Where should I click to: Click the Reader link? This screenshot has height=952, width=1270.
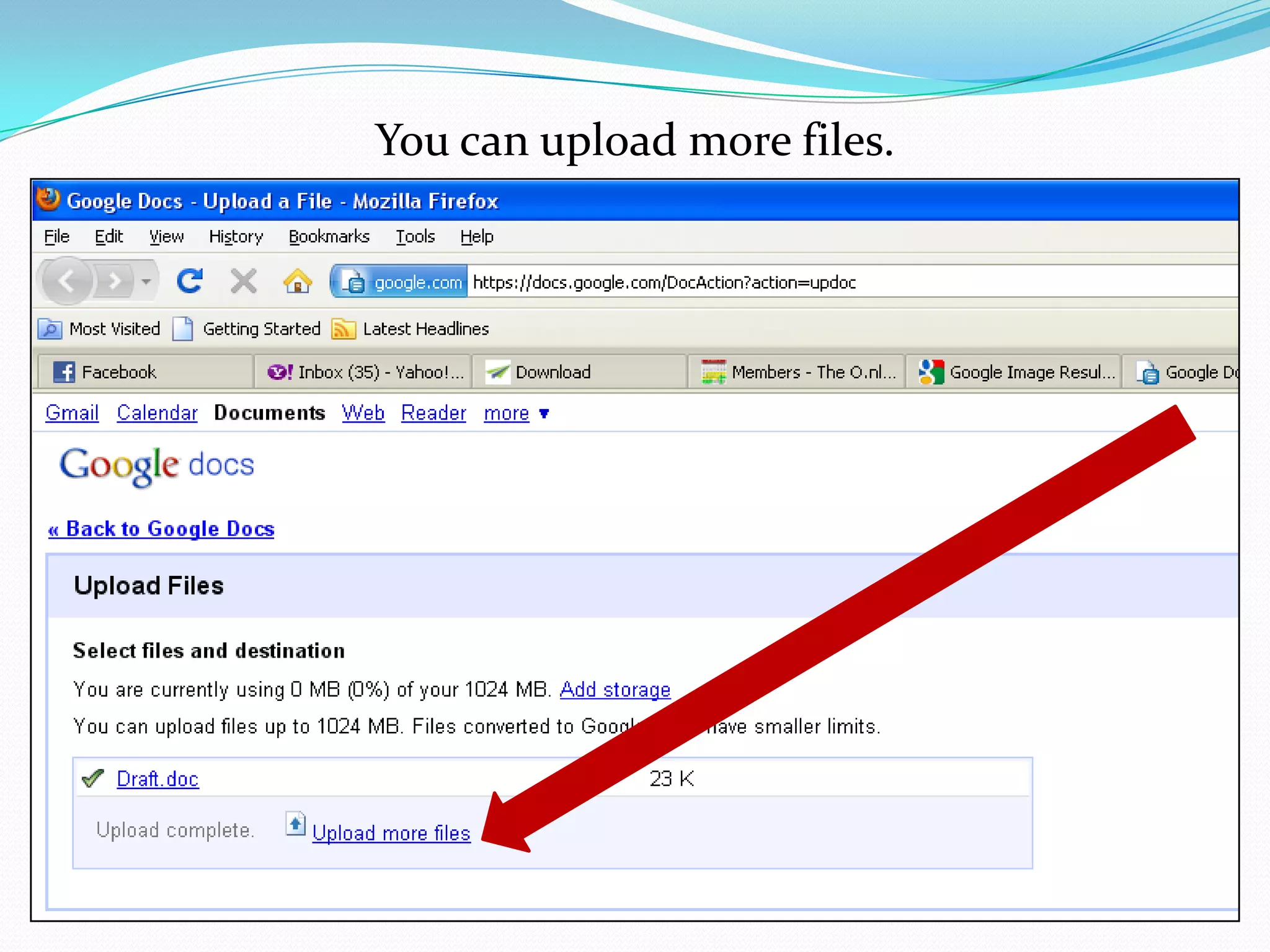pos(433,413)
